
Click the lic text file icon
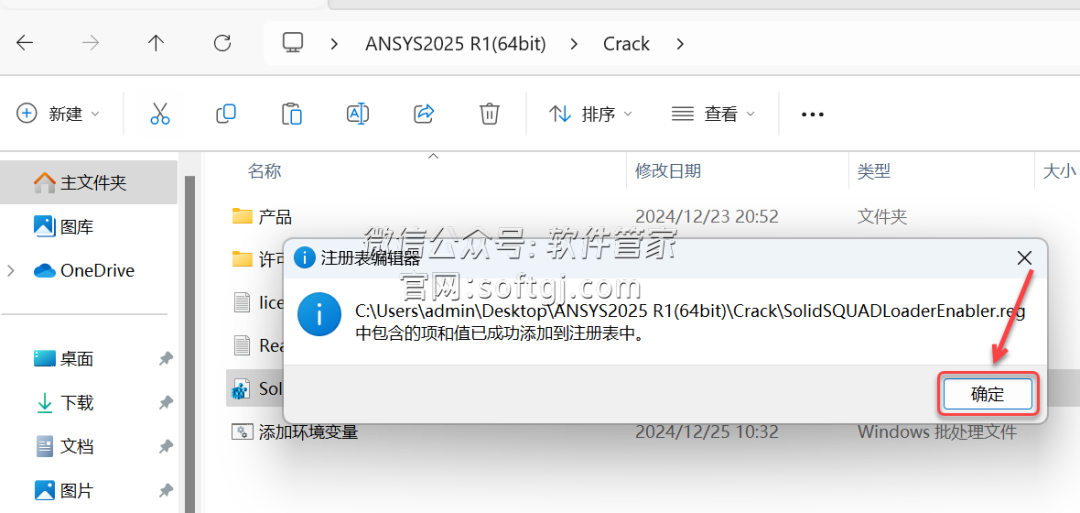pos(242,302)
